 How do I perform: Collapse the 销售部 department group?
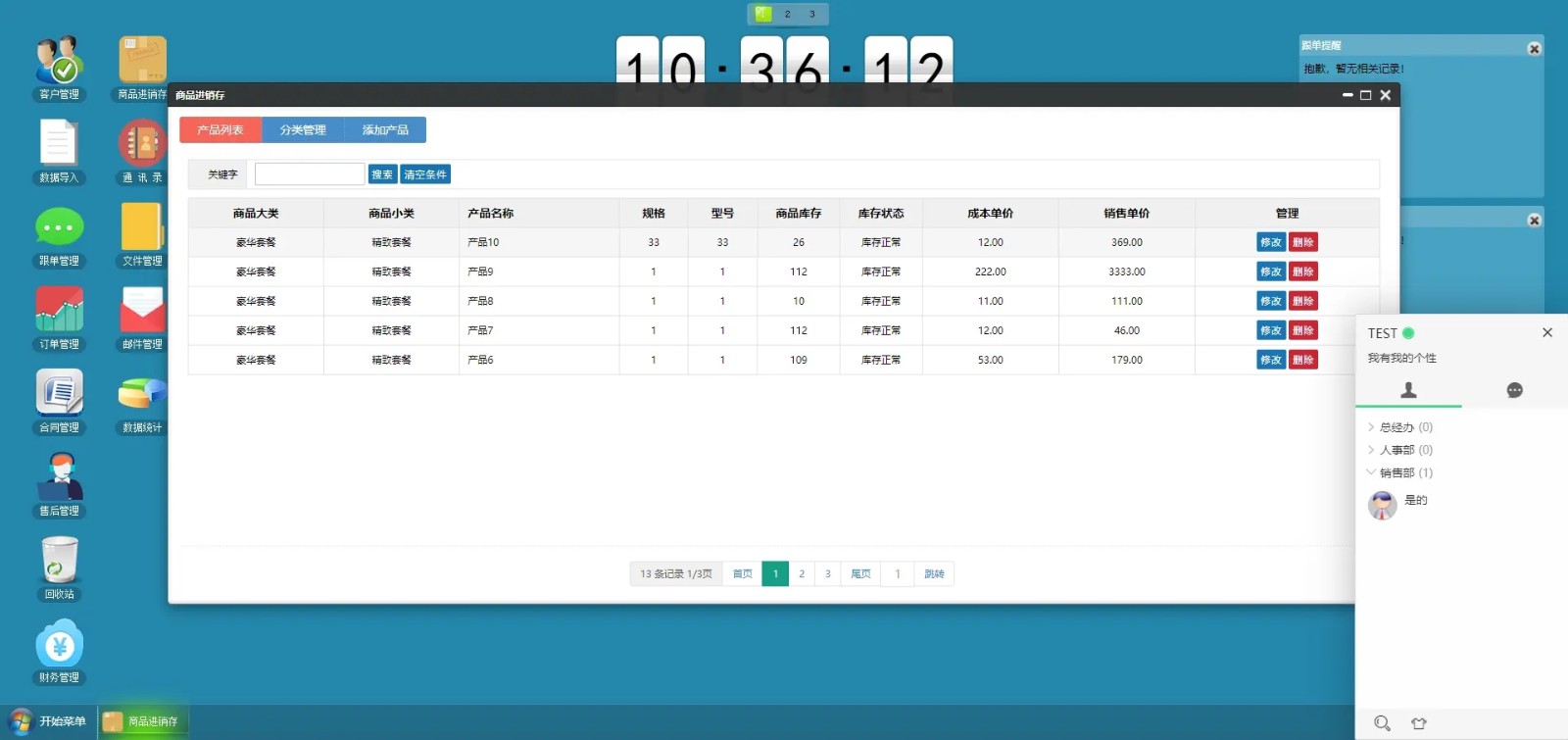[1396, 472]
